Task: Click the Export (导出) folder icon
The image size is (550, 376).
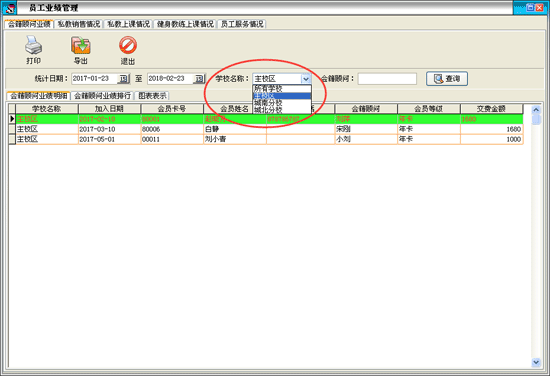Action: [x=81, y=45]
